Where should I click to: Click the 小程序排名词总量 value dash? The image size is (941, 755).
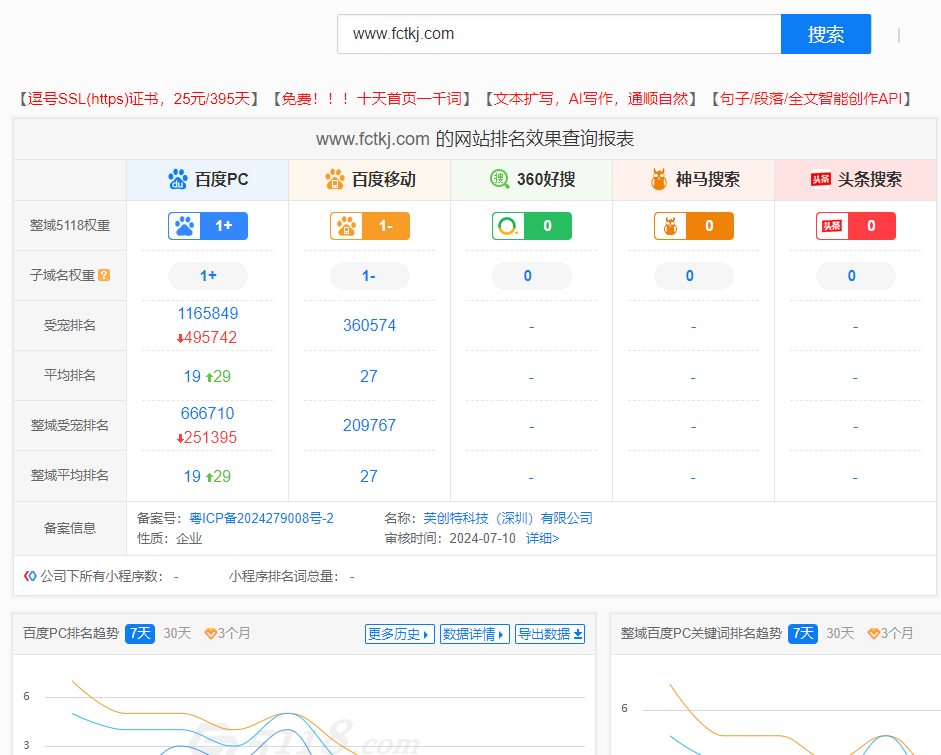pos(352,577)
